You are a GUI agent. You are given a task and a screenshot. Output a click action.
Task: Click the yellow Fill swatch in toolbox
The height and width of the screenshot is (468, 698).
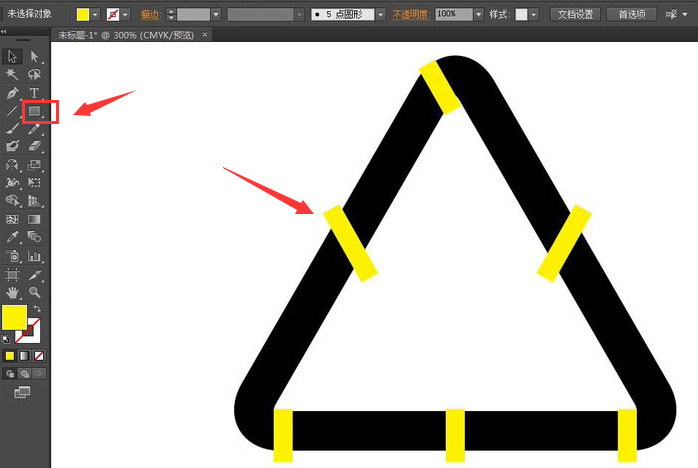click(14, 317)
